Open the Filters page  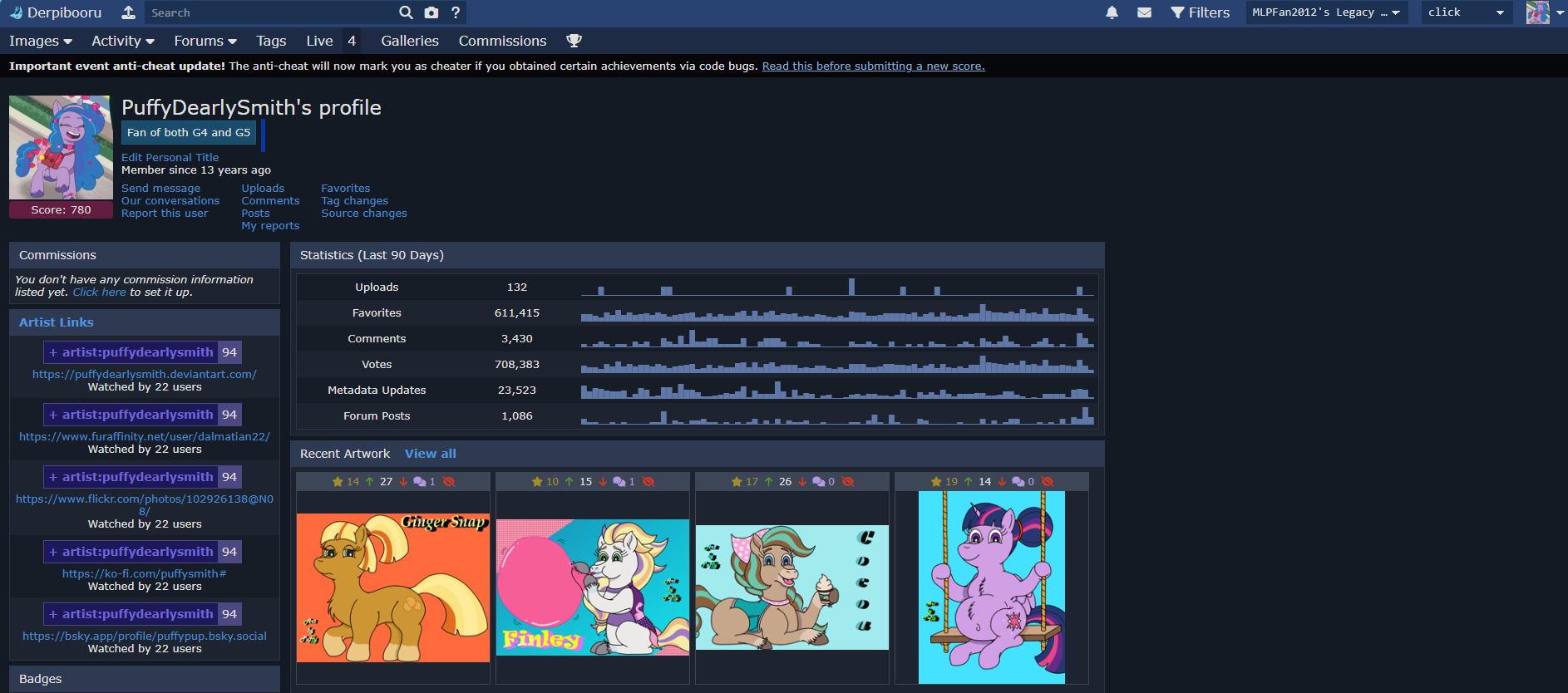pyautogui.click(x=1200, y=12)
